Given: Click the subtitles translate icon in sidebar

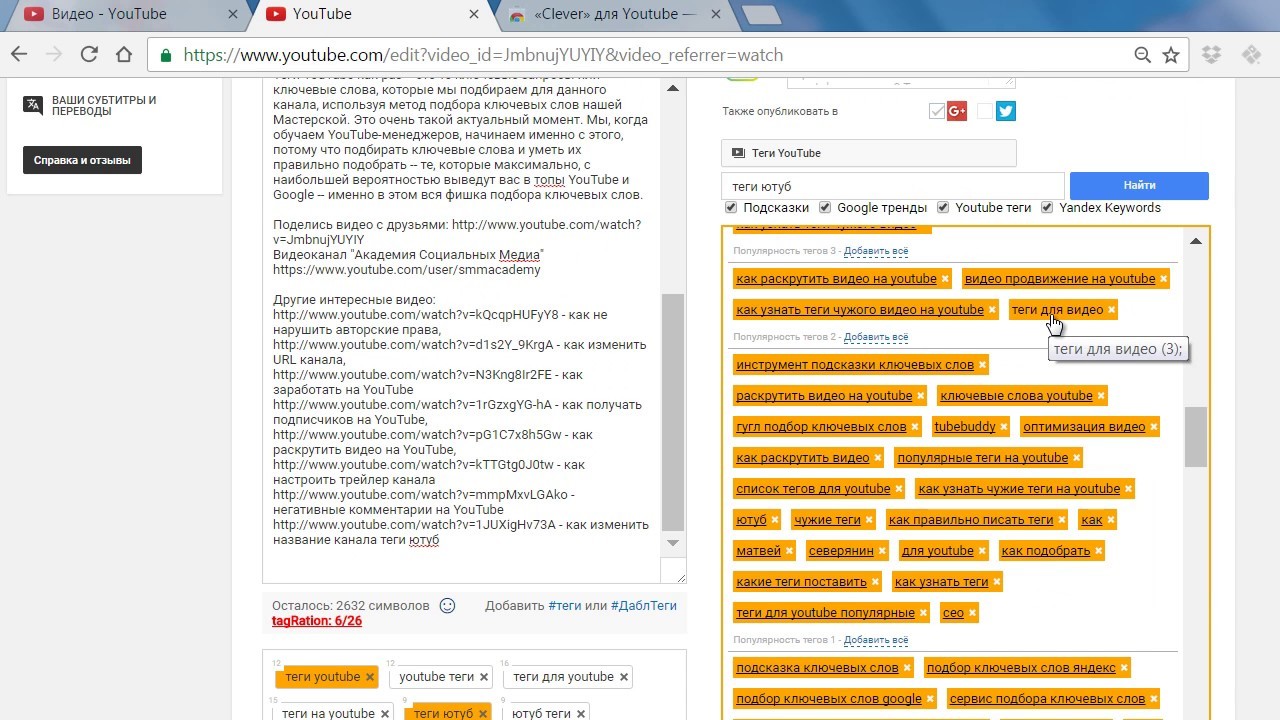Looking at the screenshot, I should (x=33, y=105).
